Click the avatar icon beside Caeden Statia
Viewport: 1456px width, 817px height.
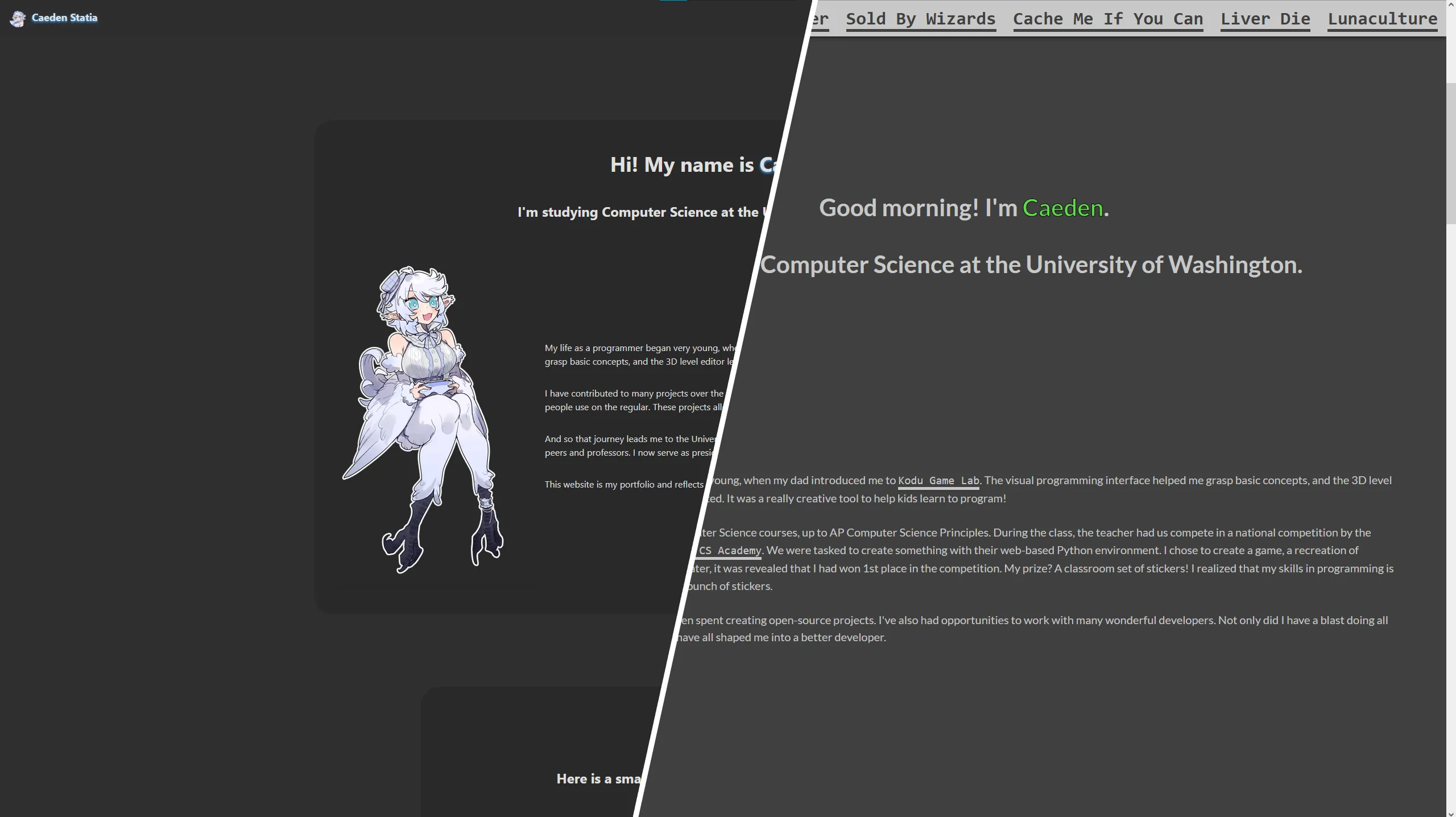tap(18, 19)
